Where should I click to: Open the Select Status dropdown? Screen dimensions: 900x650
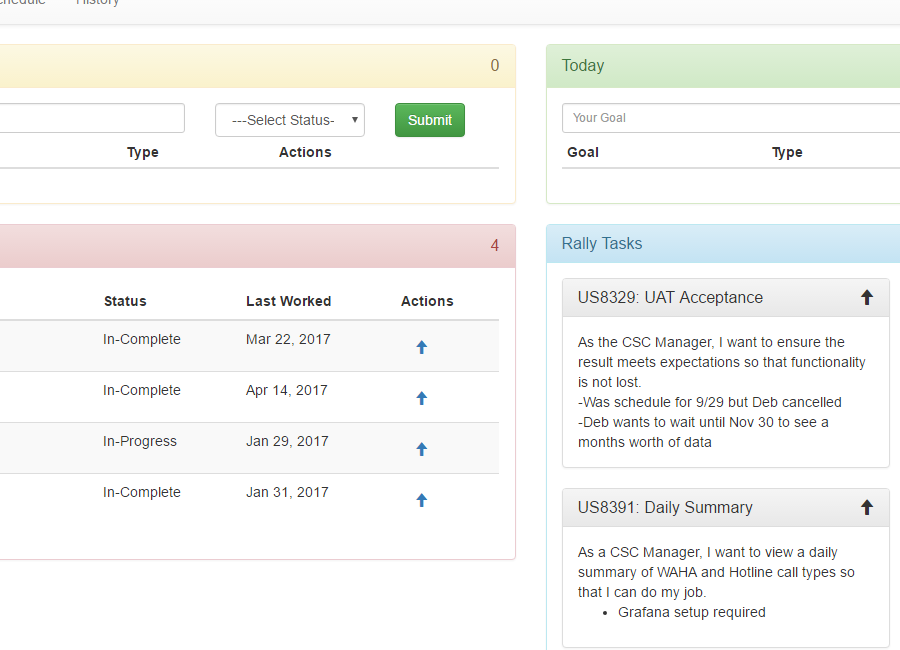click(289, 119)
